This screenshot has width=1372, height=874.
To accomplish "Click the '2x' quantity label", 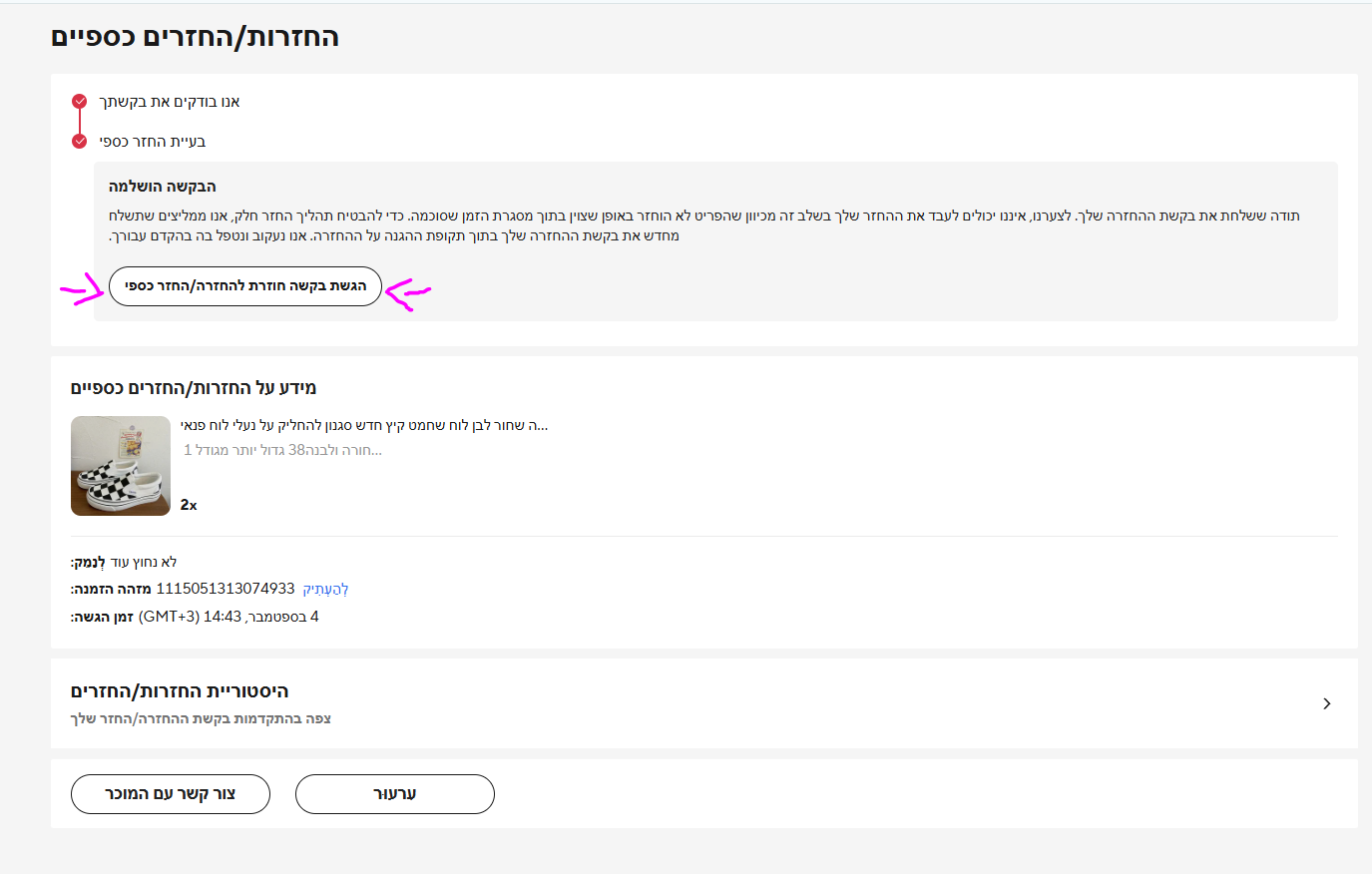I will pos(189,505).
